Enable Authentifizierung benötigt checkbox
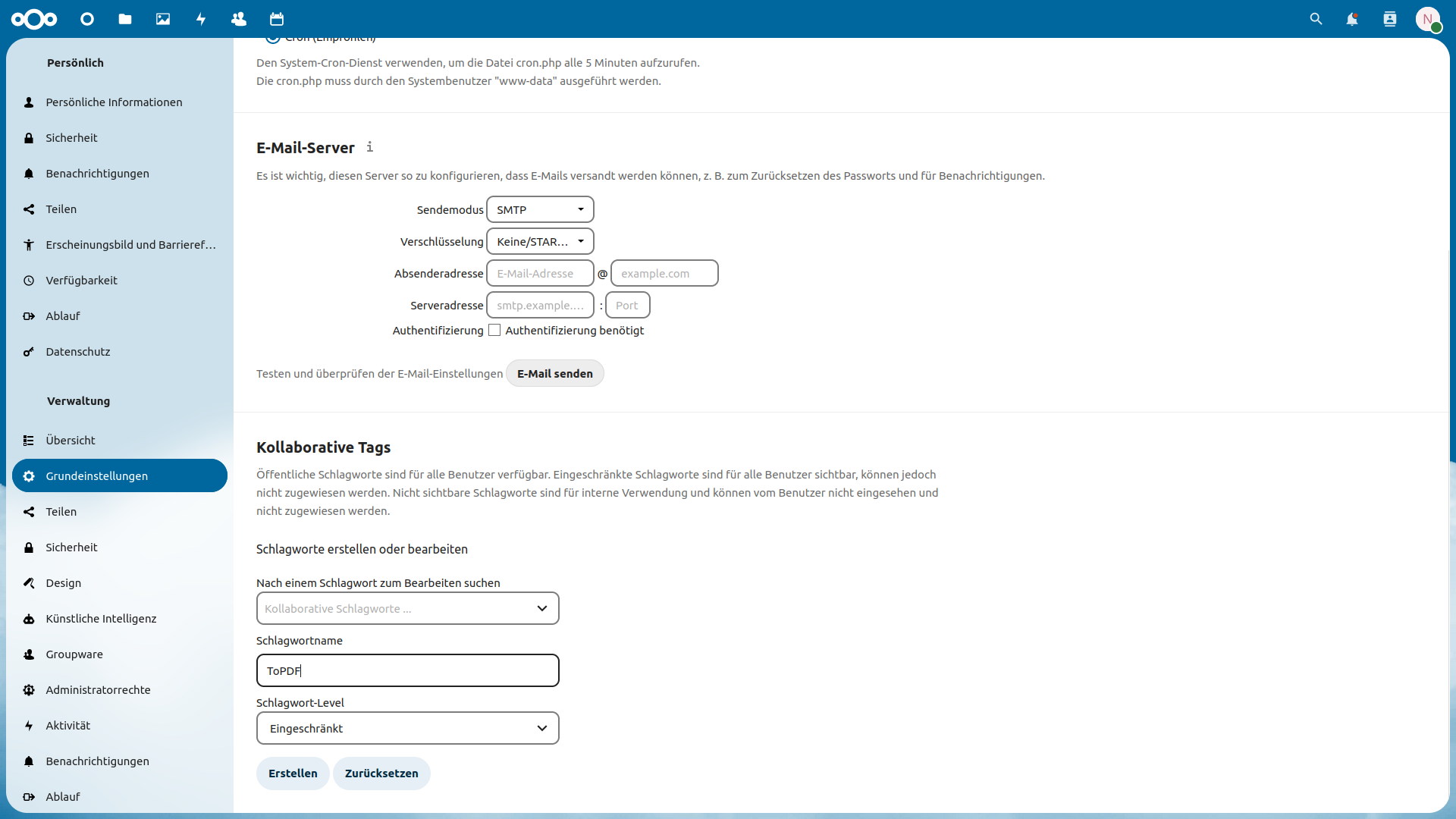 point(494,331)
